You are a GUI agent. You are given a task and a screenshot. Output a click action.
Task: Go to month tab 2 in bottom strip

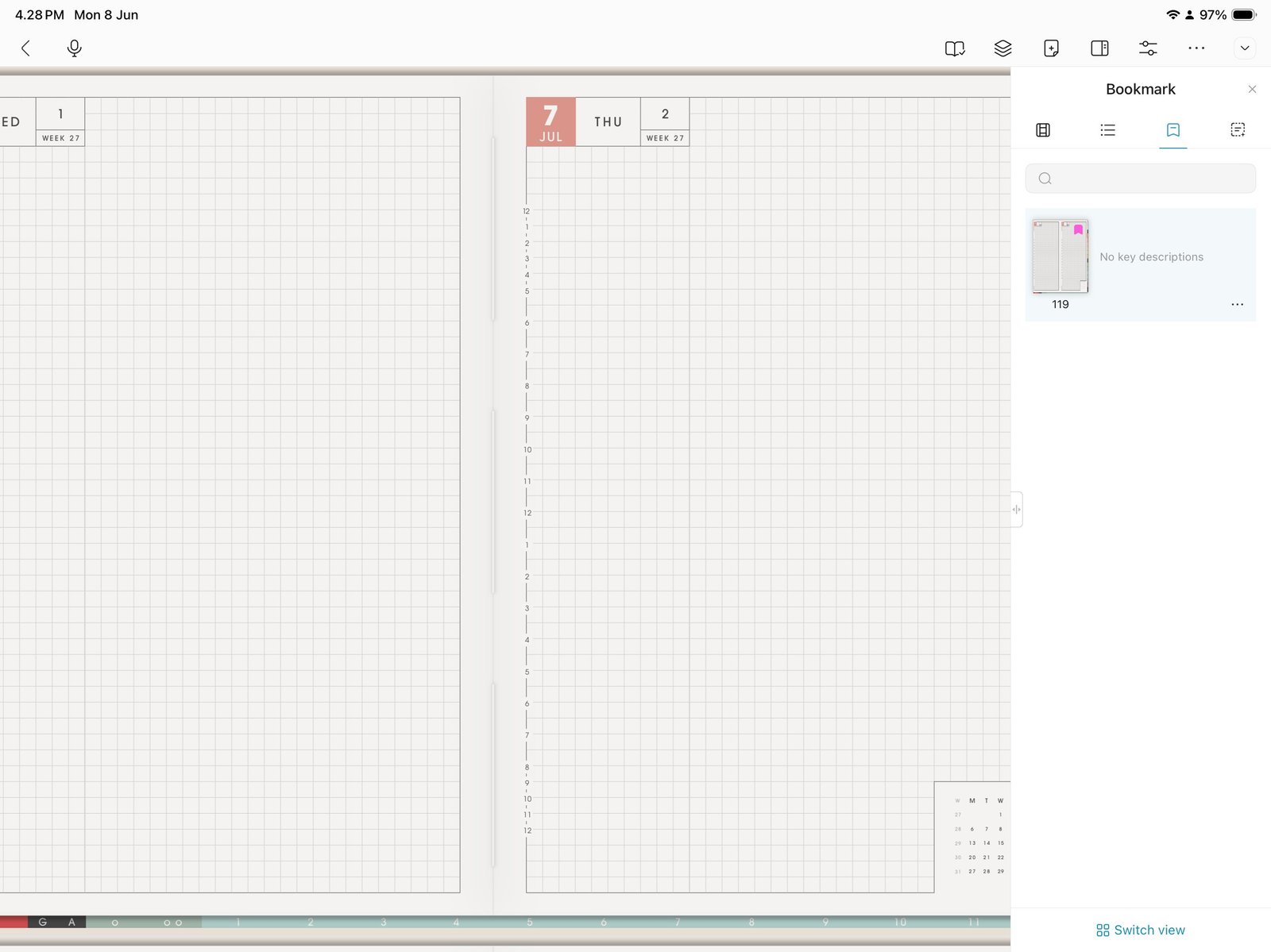pyautogui.click(x=311, y=922)
